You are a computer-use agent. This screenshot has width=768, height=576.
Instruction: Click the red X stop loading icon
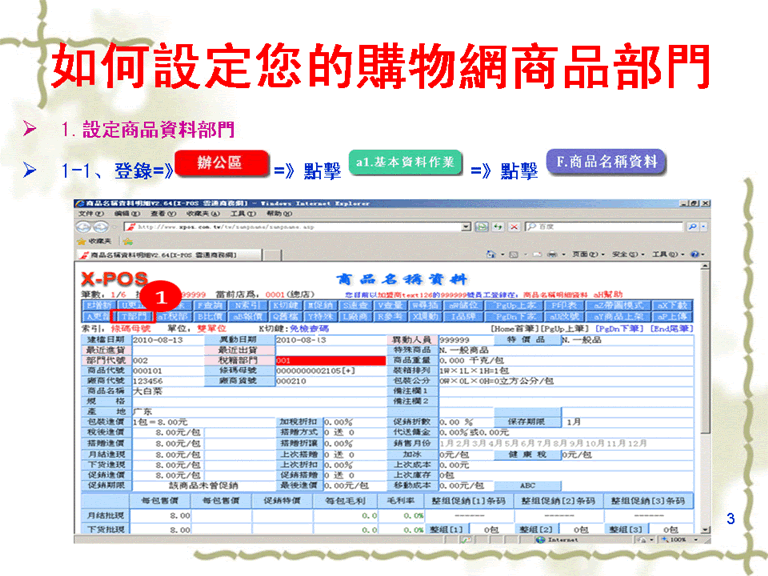[514, 227]
